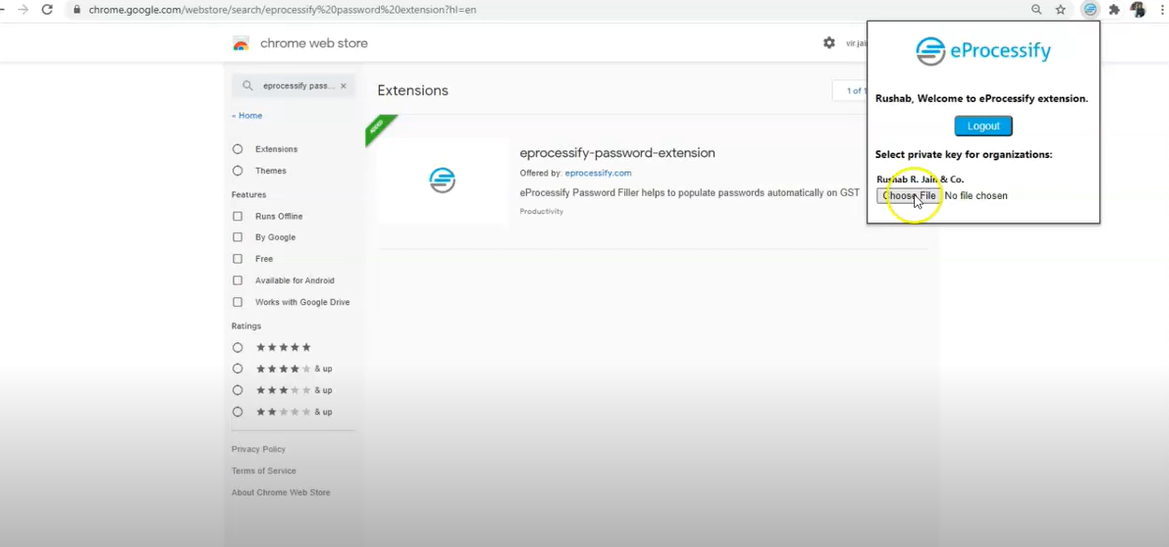
Task: Click the eprocessify extension logo thumbnail
Action: point(442,180)
